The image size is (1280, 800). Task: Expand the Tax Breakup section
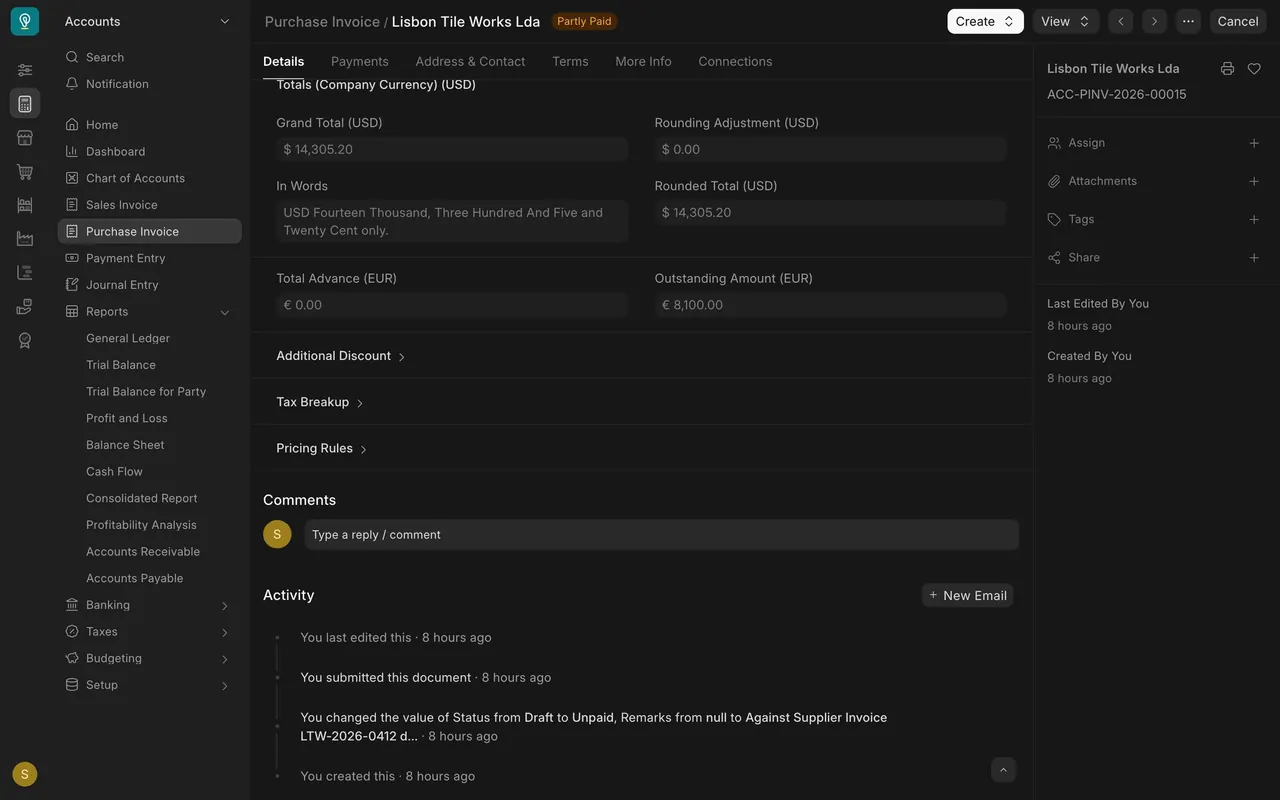pos(320,402)
